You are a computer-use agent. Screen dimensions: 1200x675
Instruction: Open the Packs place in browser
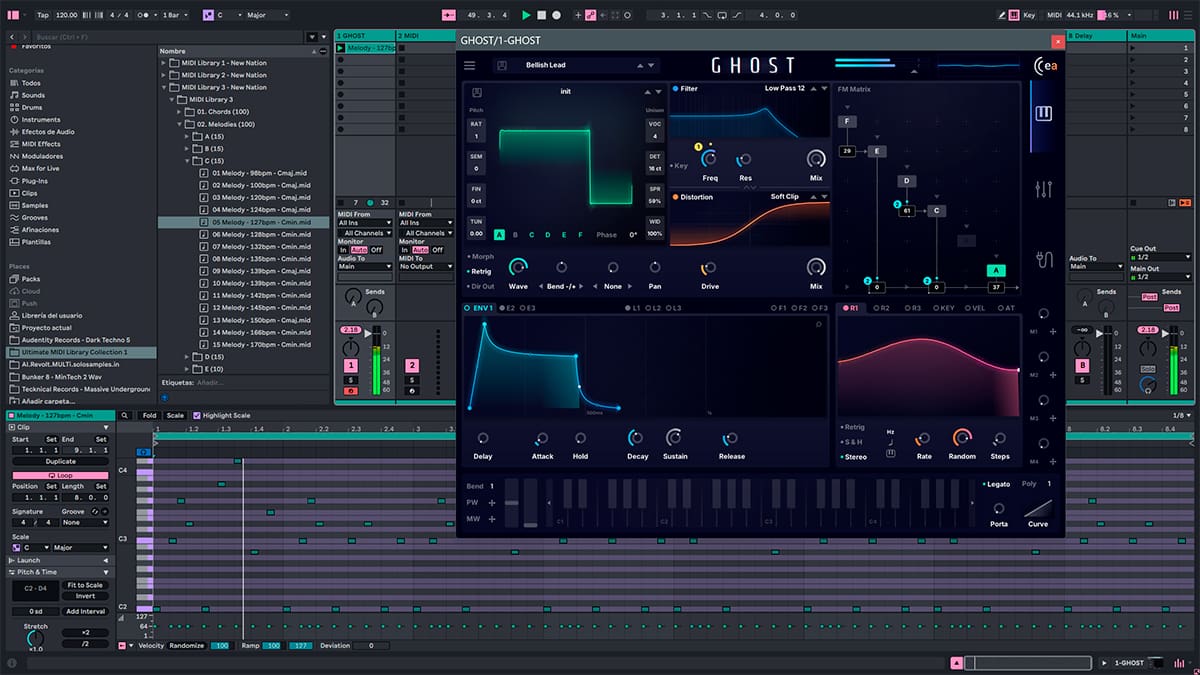point(31,279)
